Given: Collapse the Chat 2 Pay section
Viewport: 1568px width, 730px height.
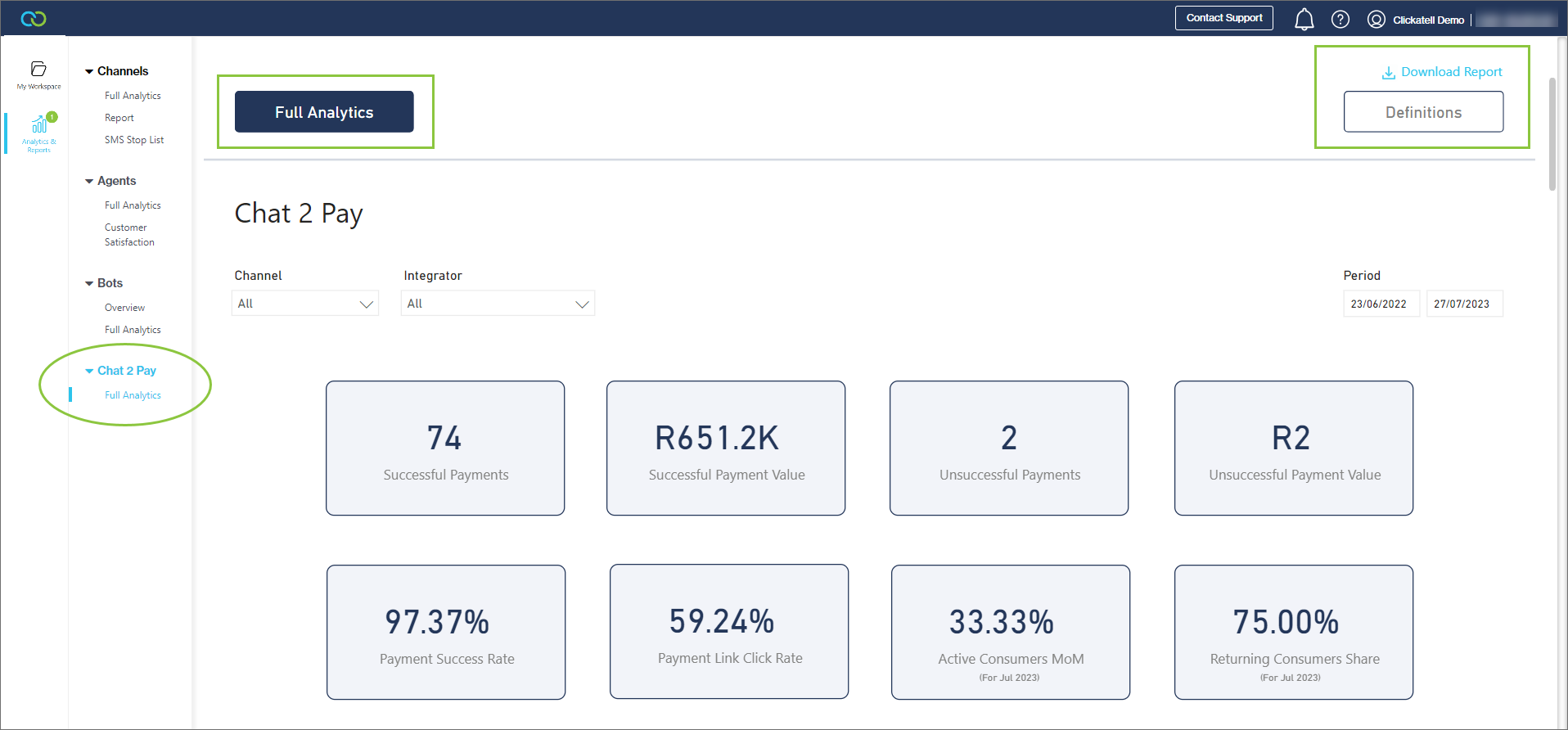Looking at the screenshot, I should coord(89,372).
